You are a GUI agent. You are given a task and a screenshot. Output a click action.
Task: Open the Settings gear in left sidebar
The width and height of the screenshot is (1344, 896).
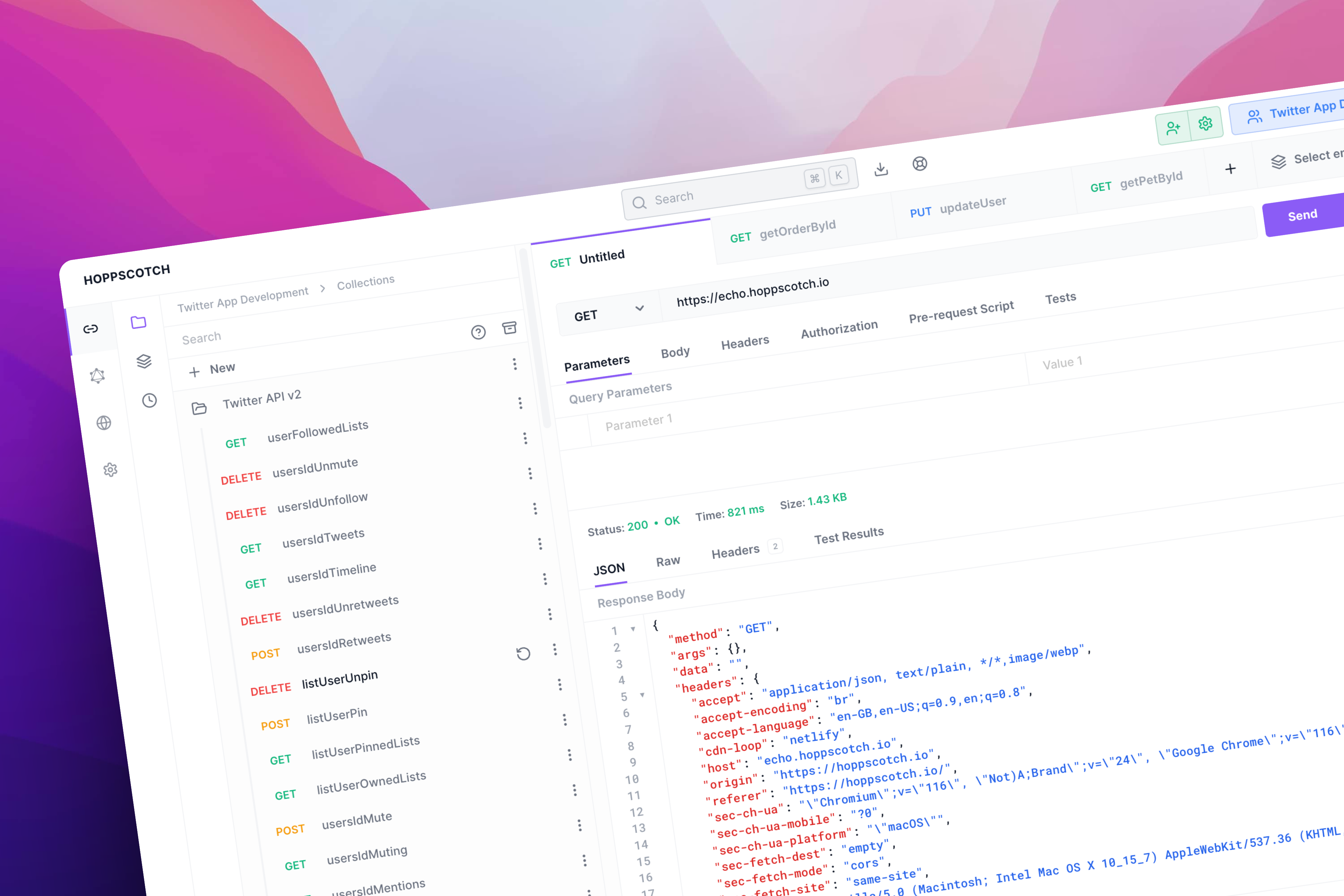point(110,470)
